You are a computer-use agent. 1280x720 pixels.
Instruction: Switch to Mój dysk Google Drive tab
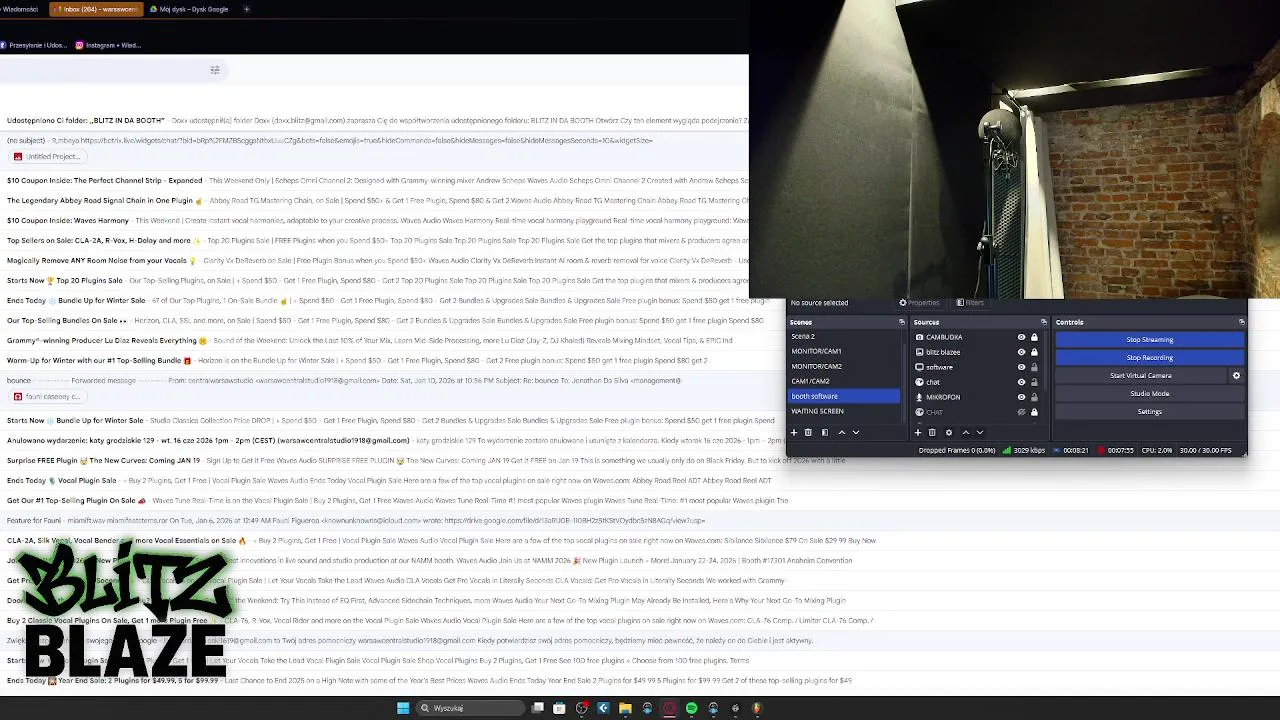point(190,9)
